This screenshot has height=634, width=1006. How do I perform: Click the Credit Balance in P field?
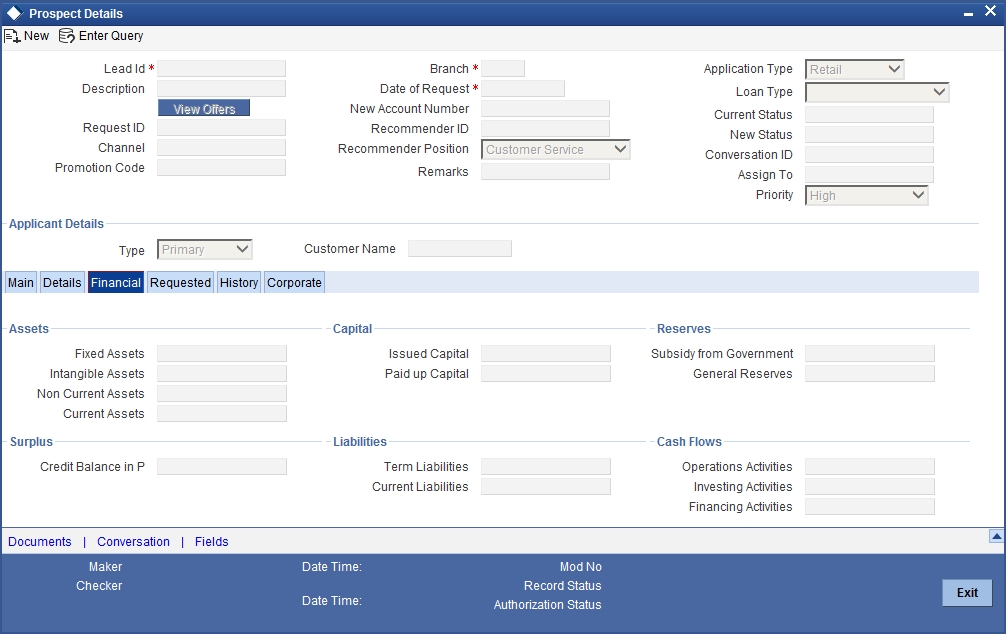[222, 467]
